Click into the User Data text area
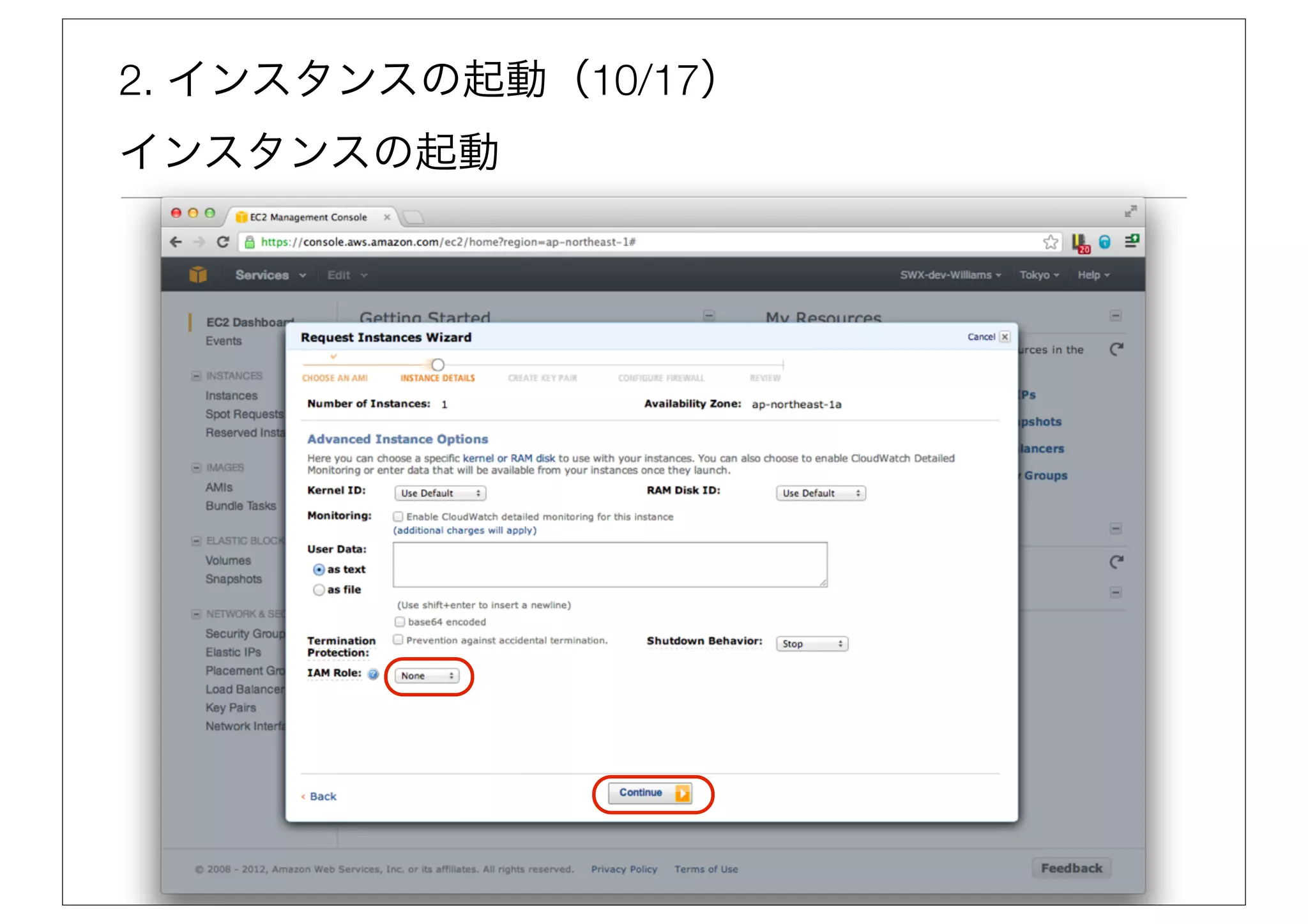Viewport: 1308px width, 924px height. click(609, 564)
